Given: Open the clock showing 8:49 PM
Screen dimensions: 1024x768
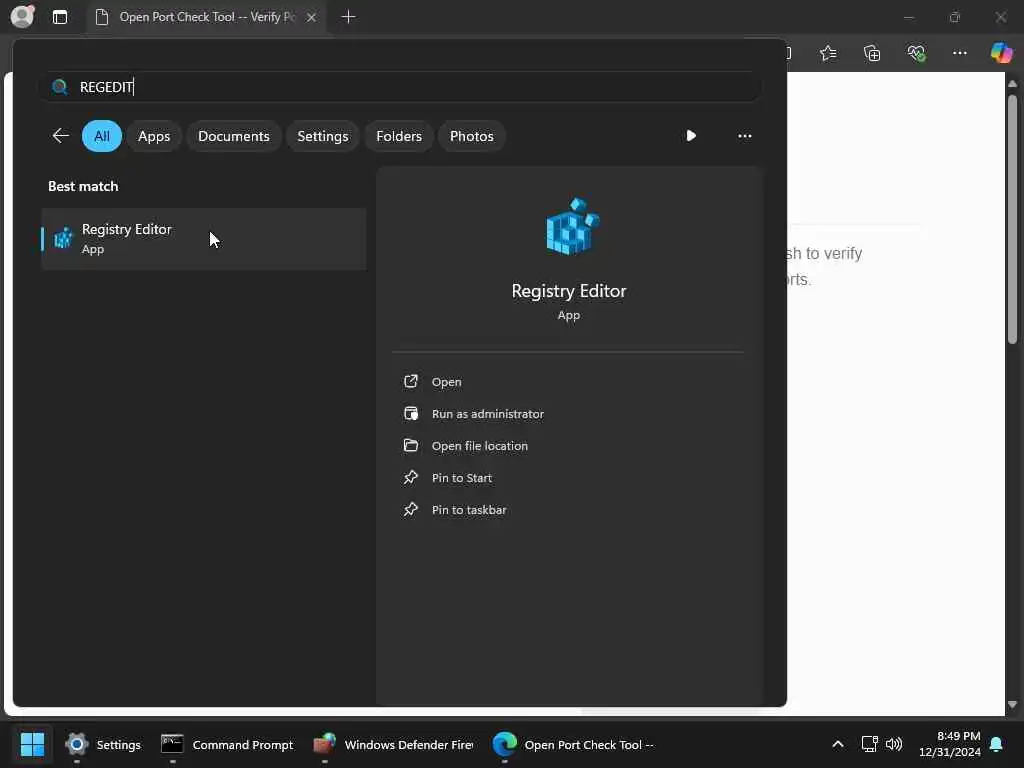Looking at the screenshot, I should coord(949,744).
